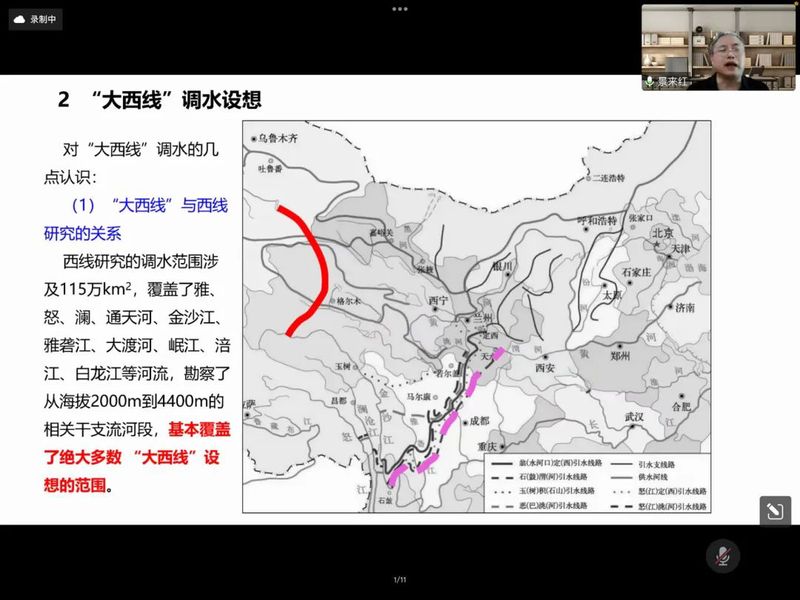
Task: Click the cloud recording indicator 录制中
Action: (36, 18)
